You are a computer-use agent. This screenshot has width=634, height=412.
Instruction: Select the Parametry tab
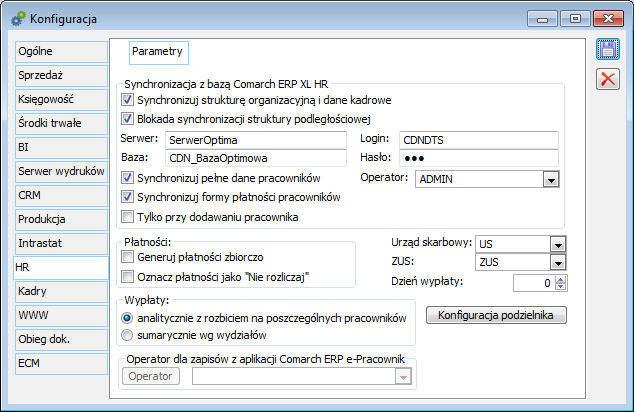point(158,52)
